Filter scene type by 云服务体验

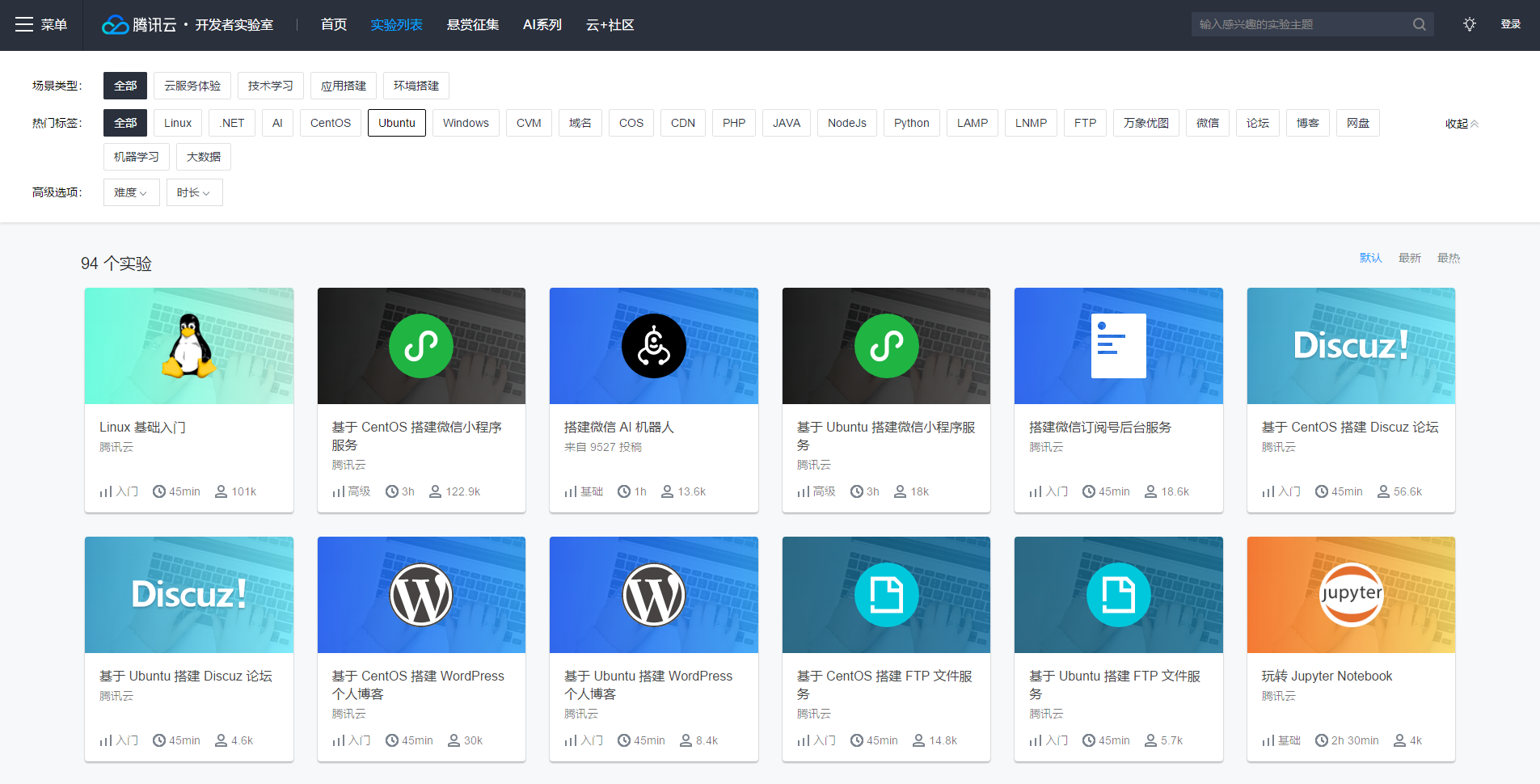(192, 86)
